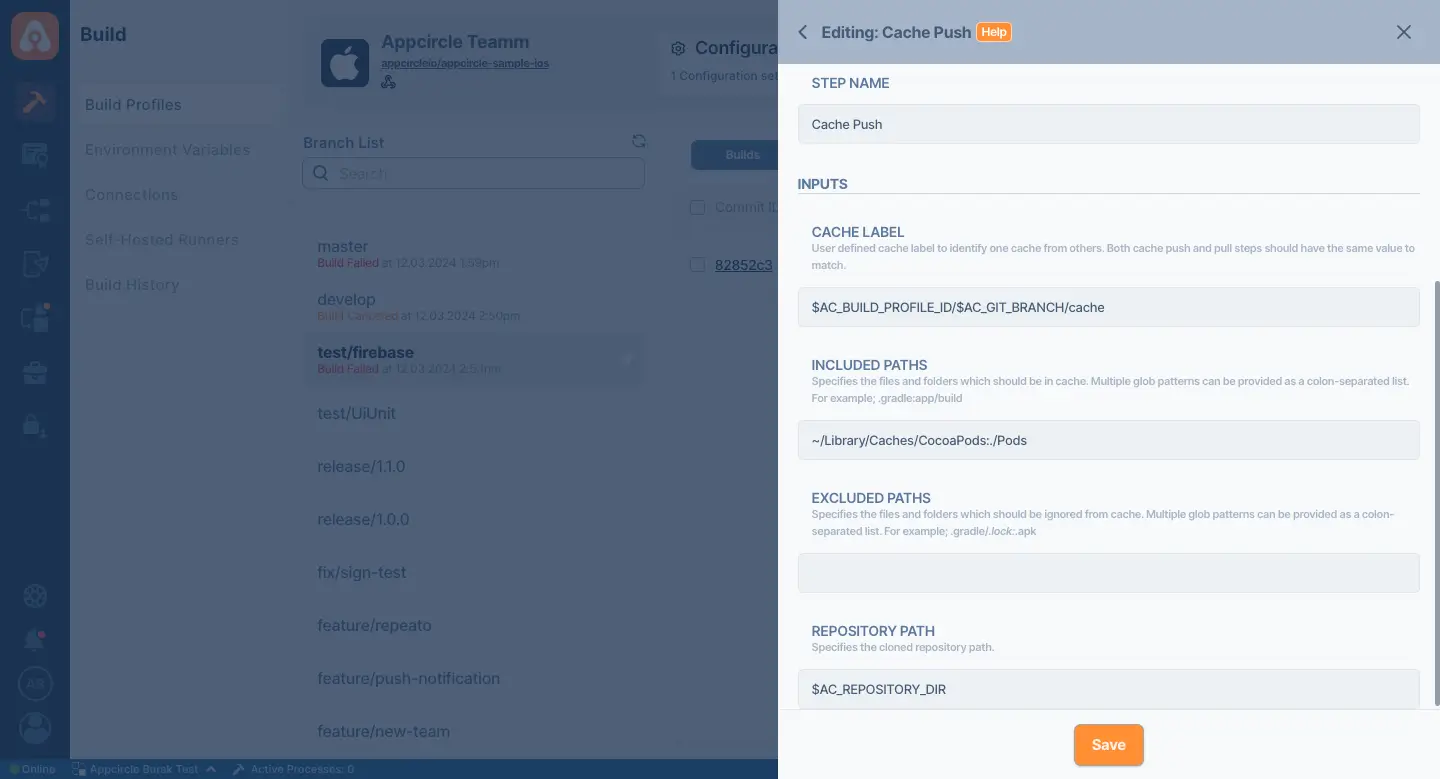Expand the Appcircle Buyuk Test organization switcher

(144, 769)
